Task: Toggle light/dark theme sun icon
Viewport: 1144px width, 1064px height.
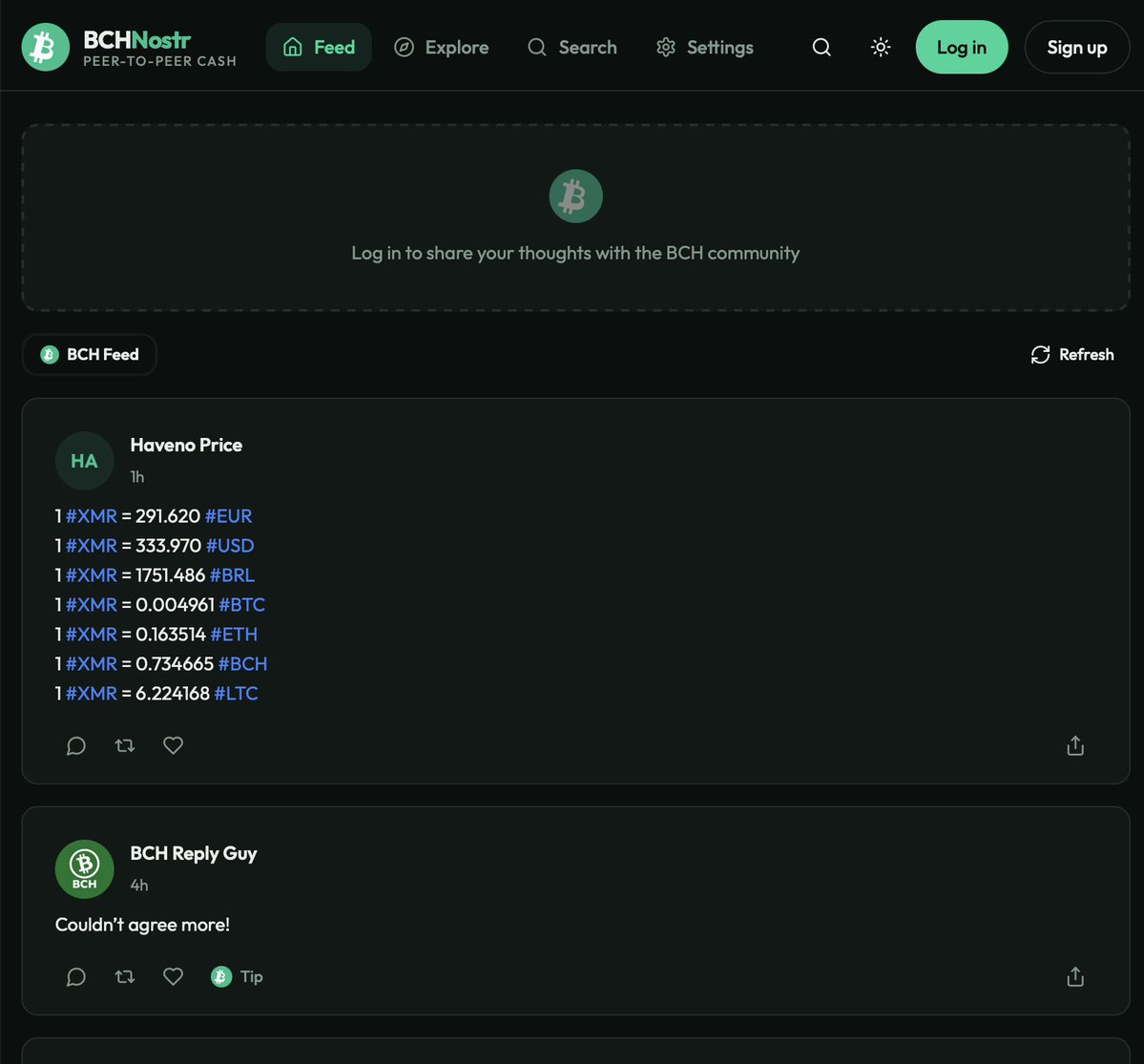Action: tap(881, 48)
